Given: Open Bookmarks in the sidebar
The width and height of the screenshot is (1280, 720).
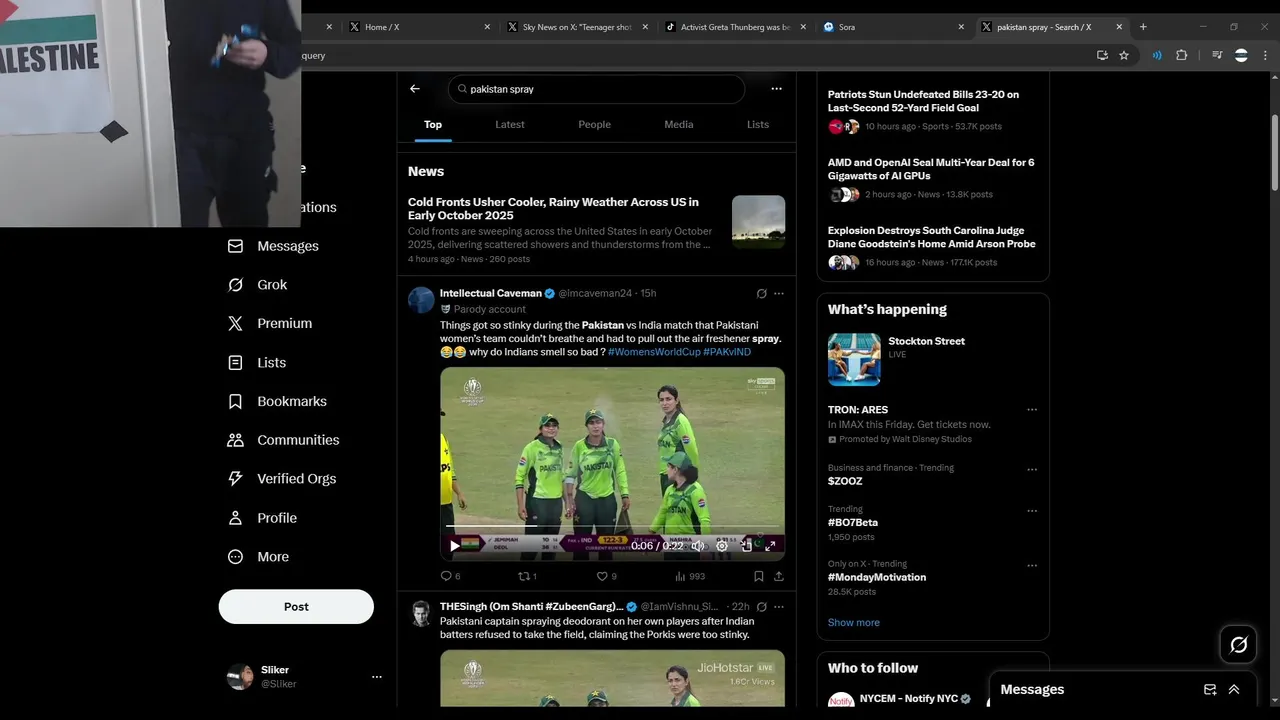Looking at the screenshot, I should coord(277,402).
